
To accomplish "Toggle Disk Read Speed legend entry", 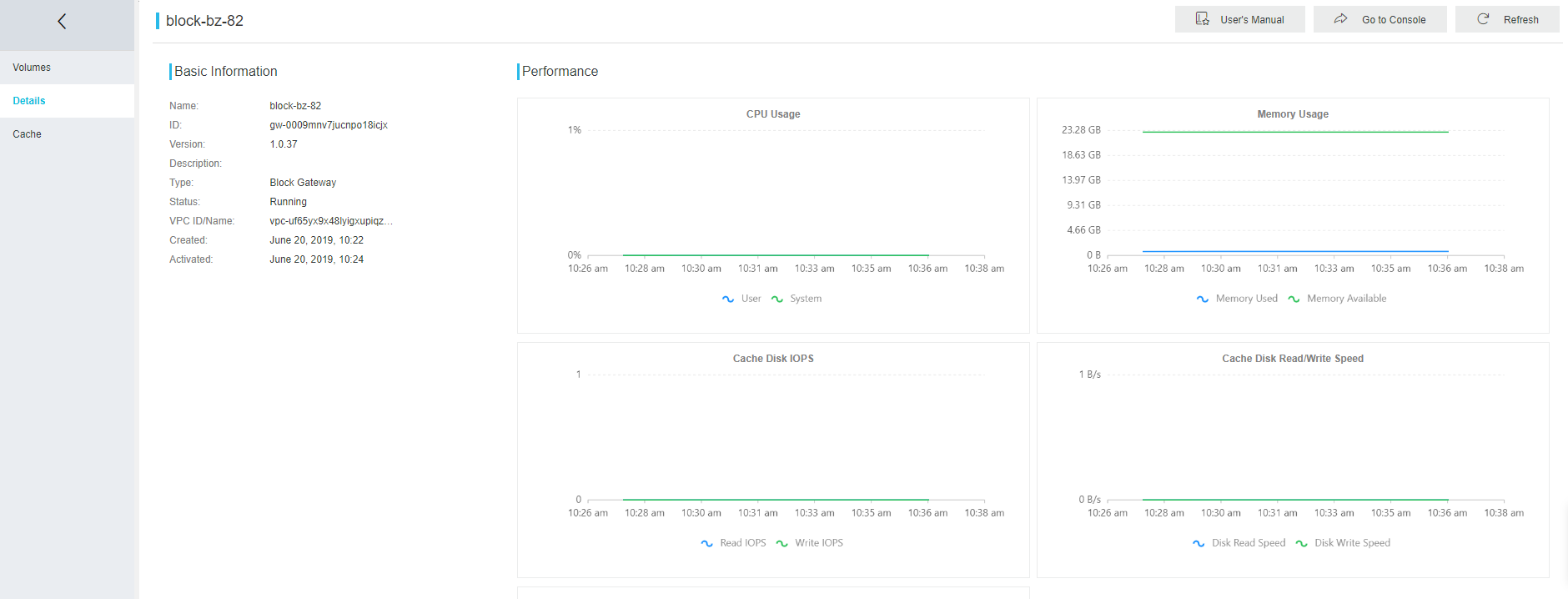I will coord(1239,543).
